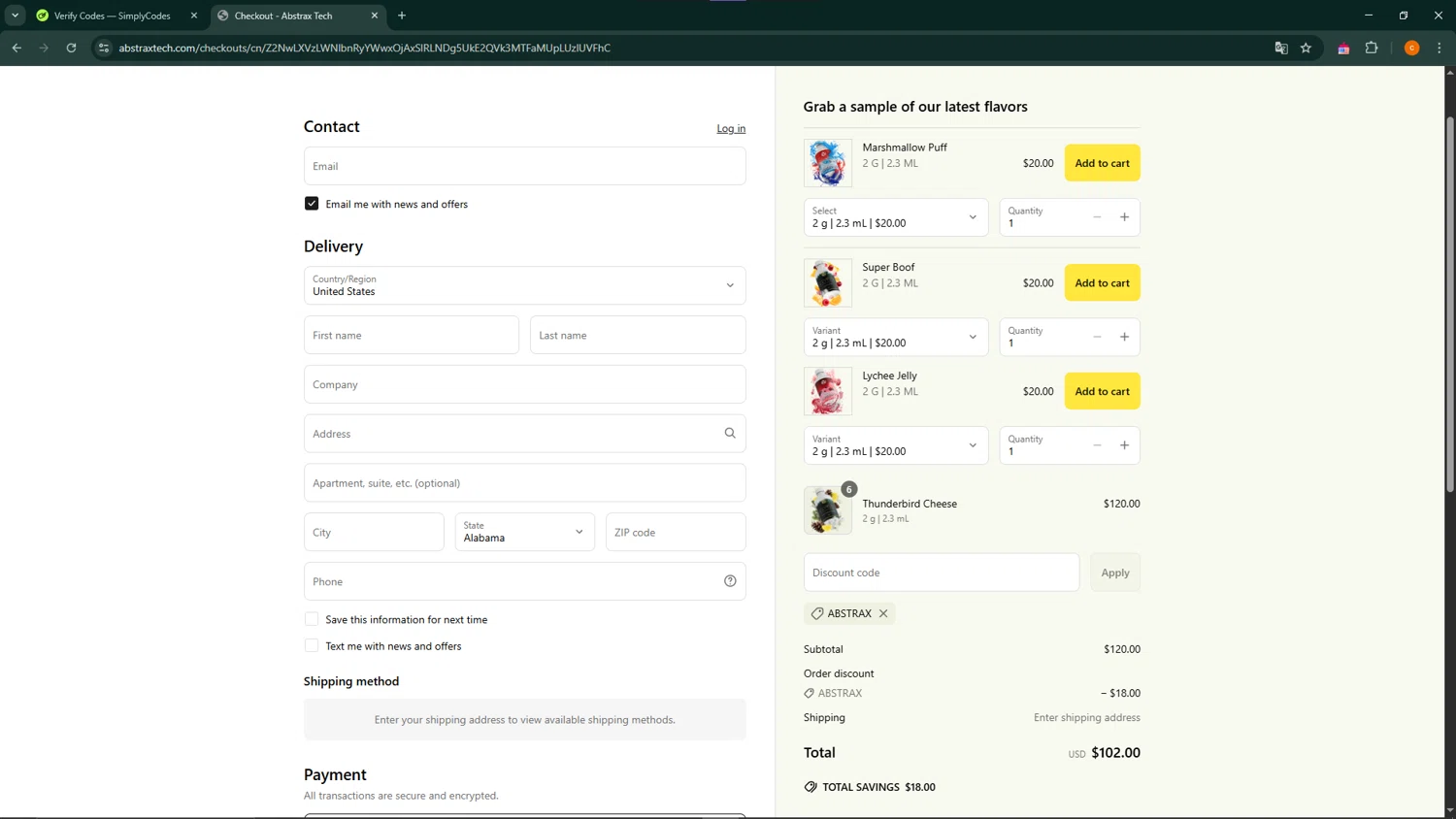Increase Super Boof quantity
This screenshot has height=819, width=1456.
click(1124, 337)
